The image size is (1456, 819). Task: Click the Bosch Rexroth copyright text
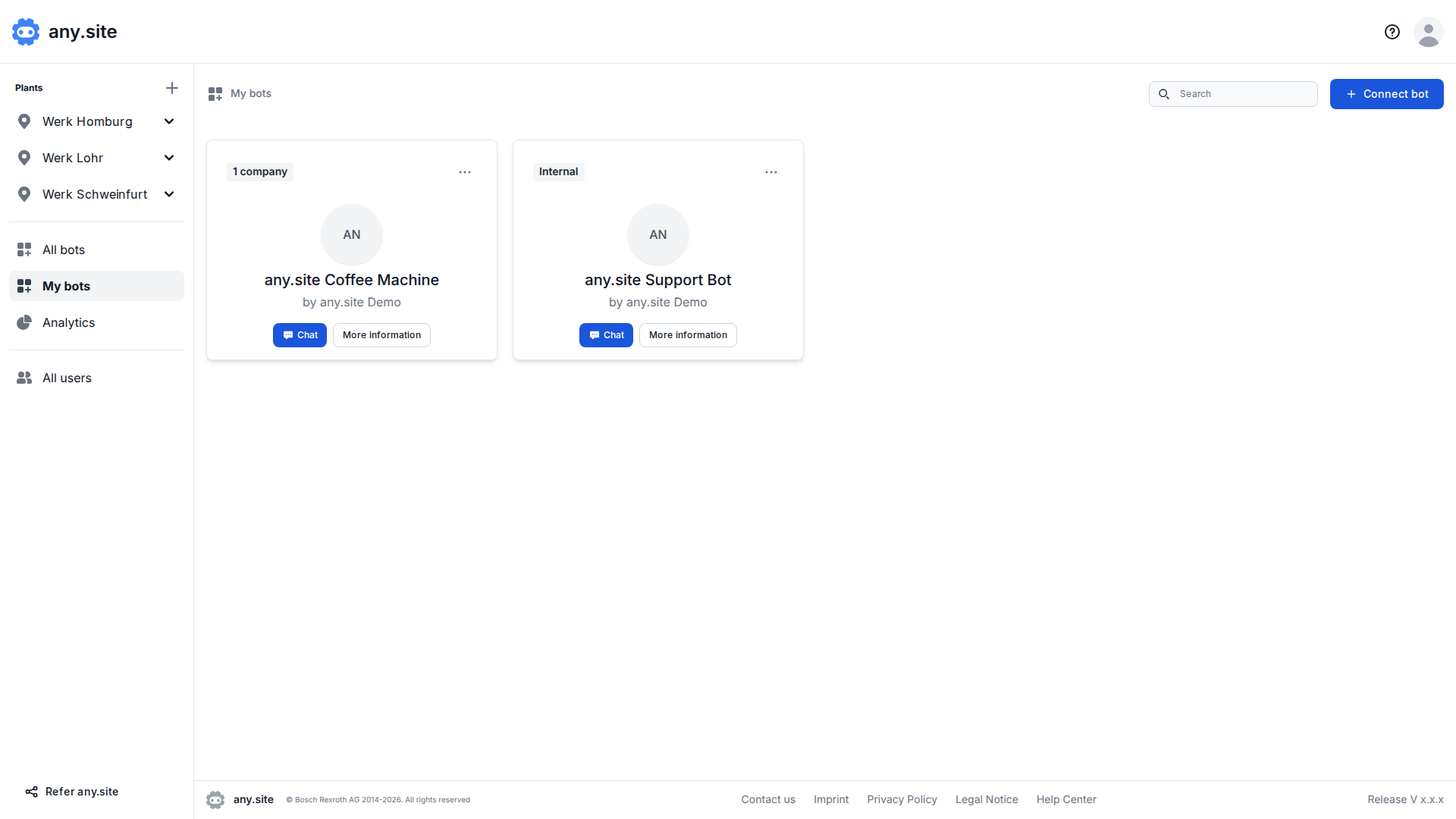point(378,800)
